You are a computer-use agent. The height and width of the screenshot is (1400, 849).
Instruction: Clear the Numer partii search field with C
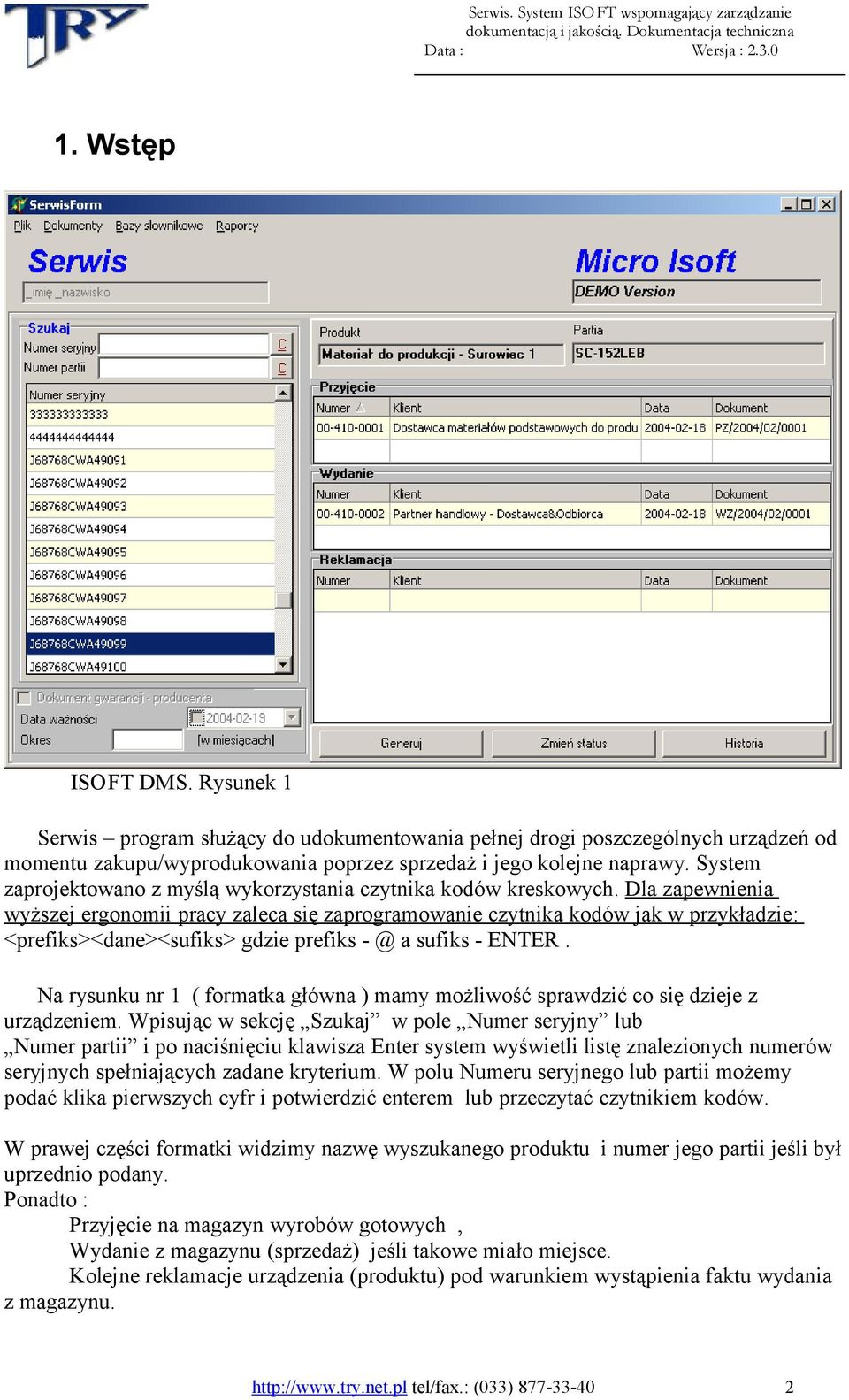click(282, 367)
